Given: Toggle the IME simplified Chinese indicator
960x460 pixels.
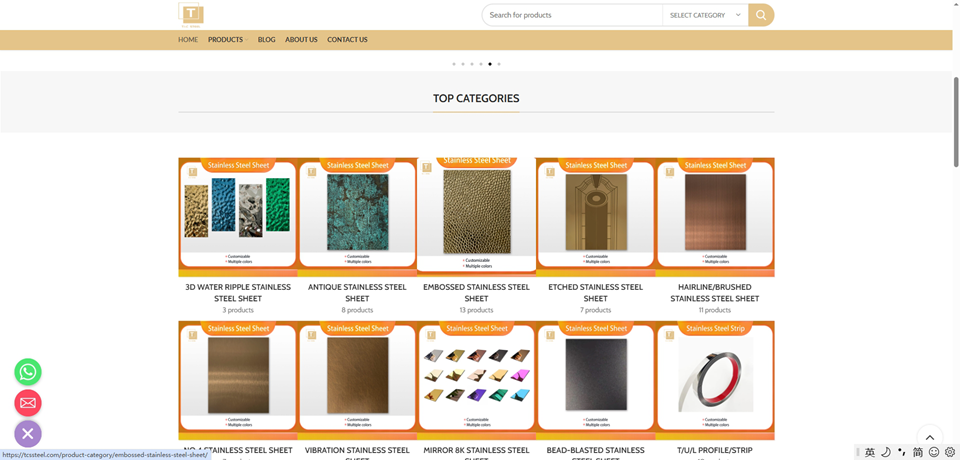Looking at the screenshot, I should coord(918,452).
